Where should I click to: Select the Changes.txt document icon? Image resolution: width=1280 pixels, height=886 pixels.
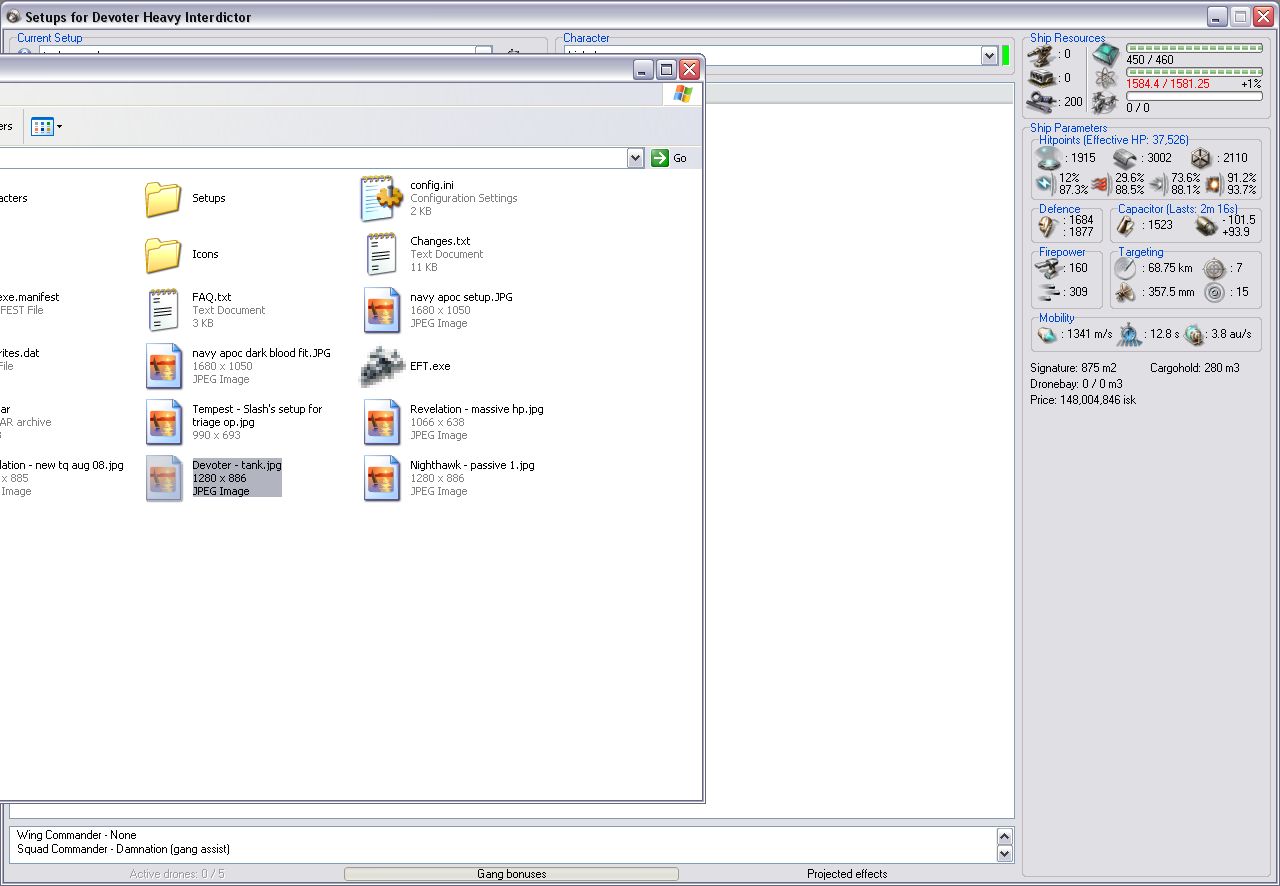tap(381, 255)
